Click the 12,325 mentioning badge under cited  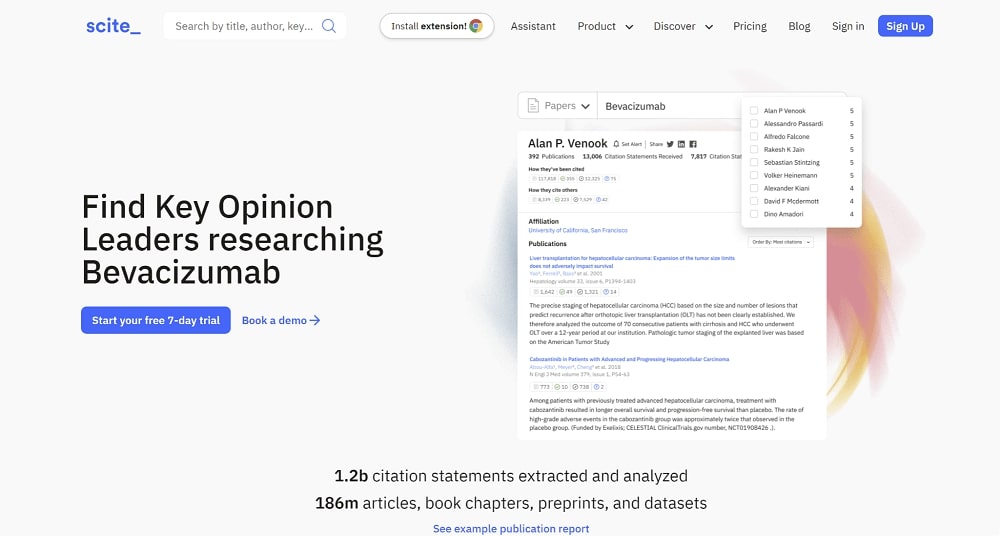[589, 179]
